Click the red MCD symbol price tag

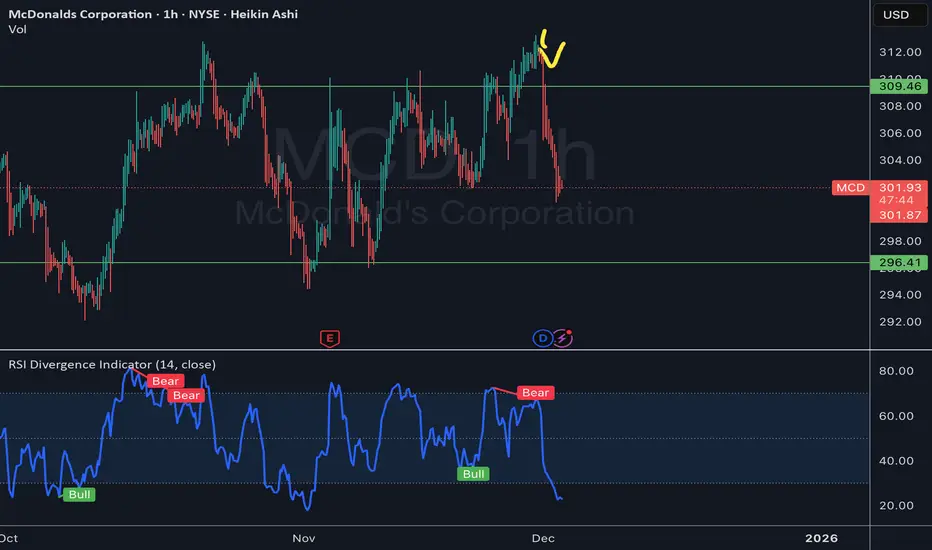coord(851,188)
